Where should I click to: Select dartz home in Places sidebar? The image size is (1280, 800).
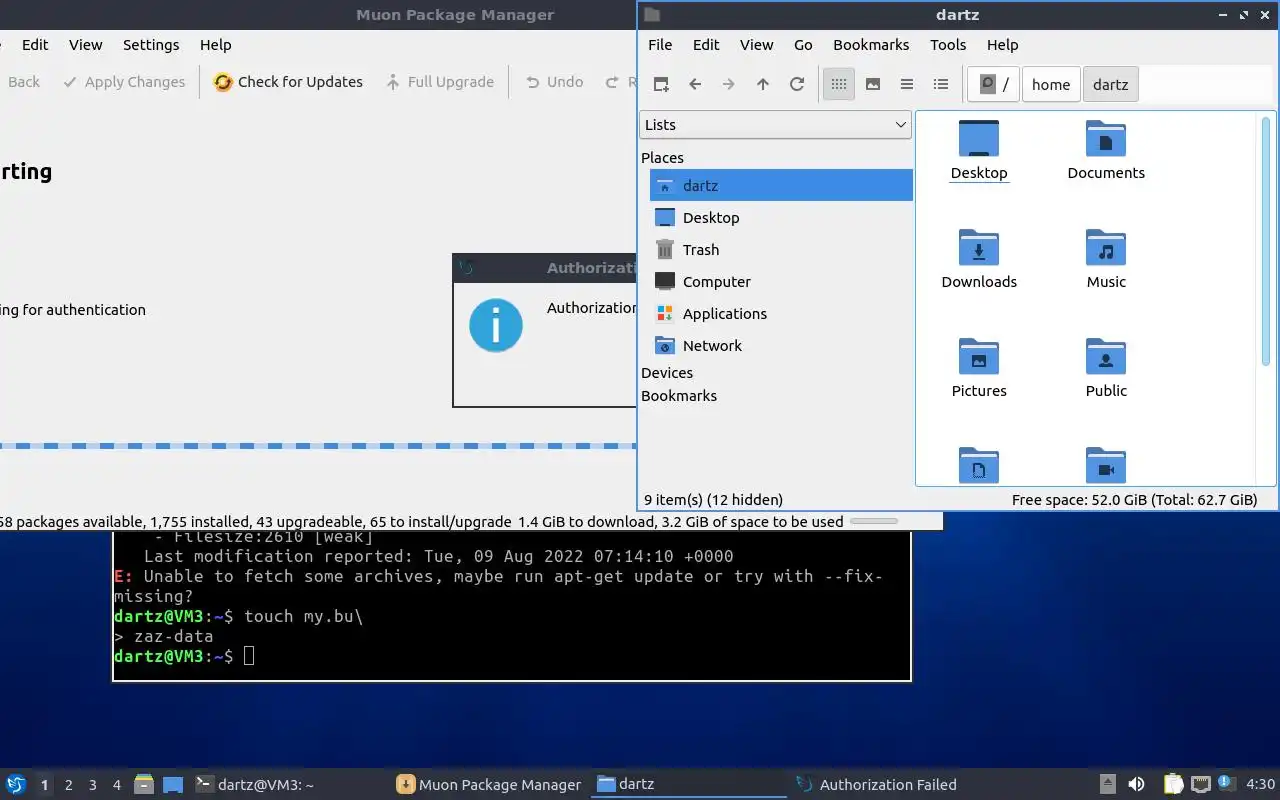coord(781,185)
